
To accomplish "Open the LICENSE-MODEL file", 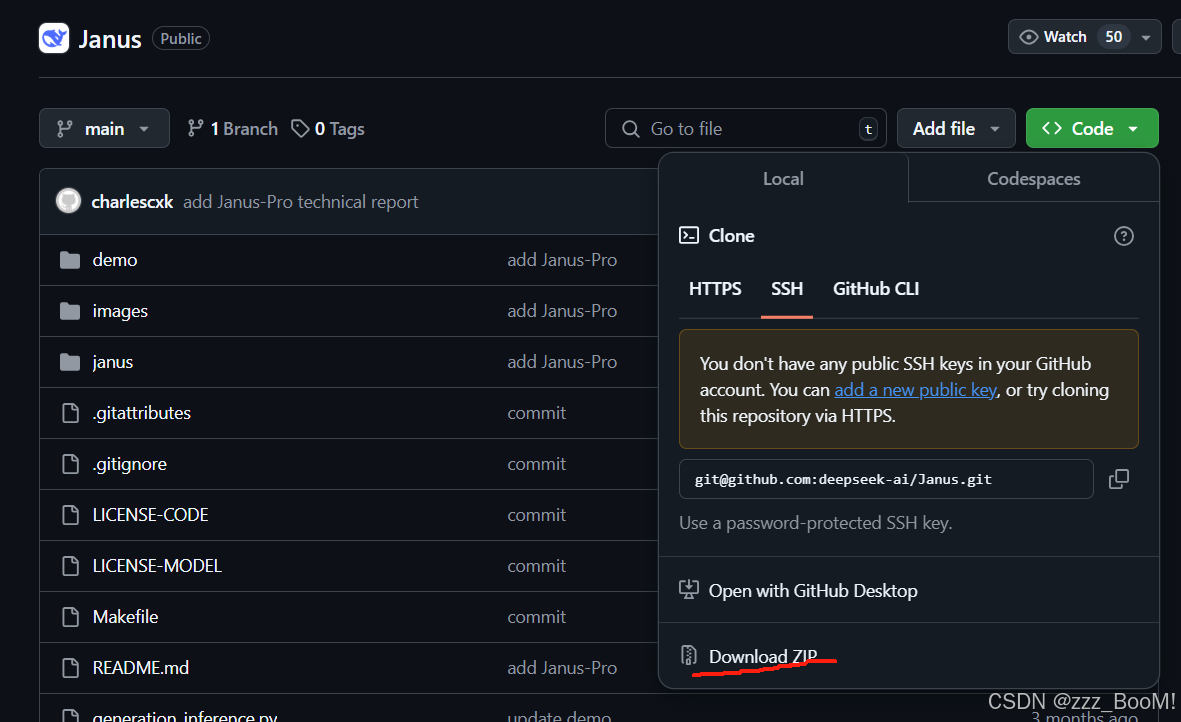I will tap(157, 565).
